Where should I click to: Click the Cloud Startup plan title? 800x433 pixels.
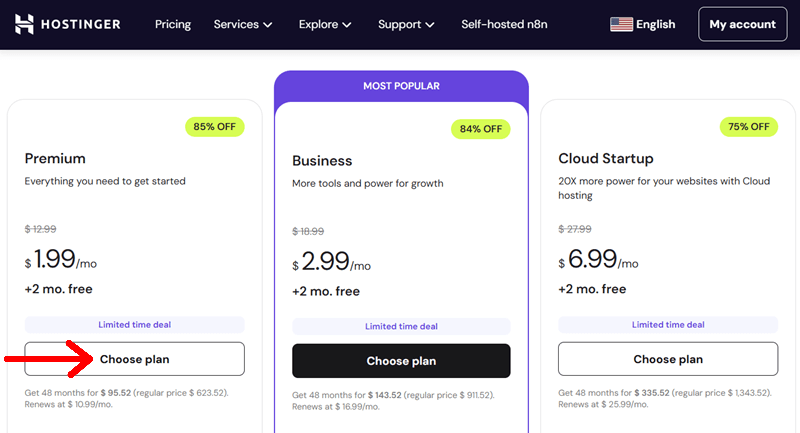tap(606, 159)
